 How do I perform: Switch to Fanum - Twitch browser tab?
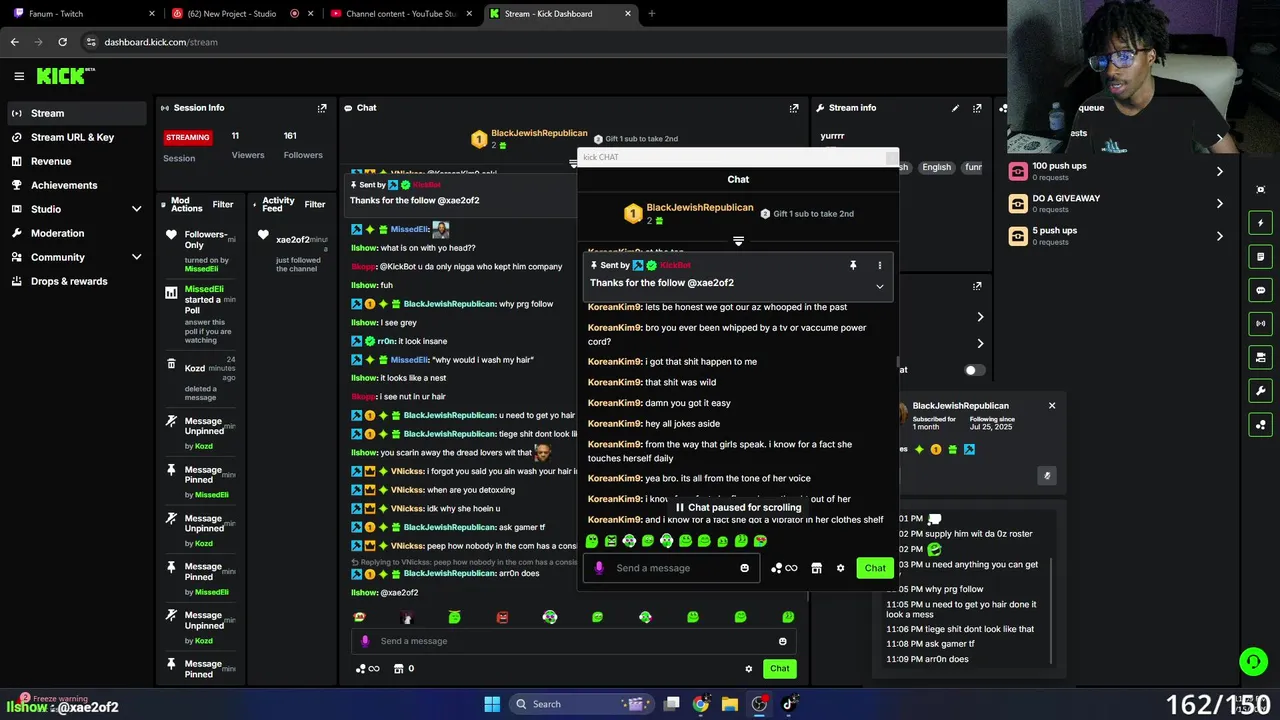click(84, 14)
